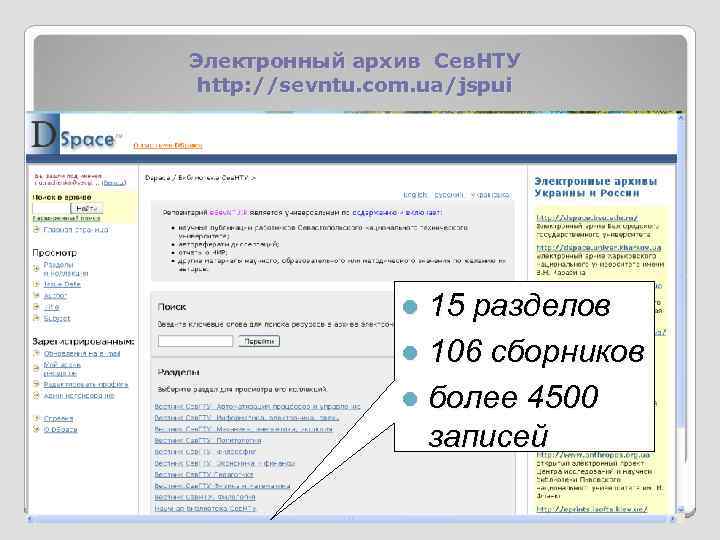Click the page's horizontal scrollbar
The height and width of the screenshot is (540, 720).
[351, 519]
